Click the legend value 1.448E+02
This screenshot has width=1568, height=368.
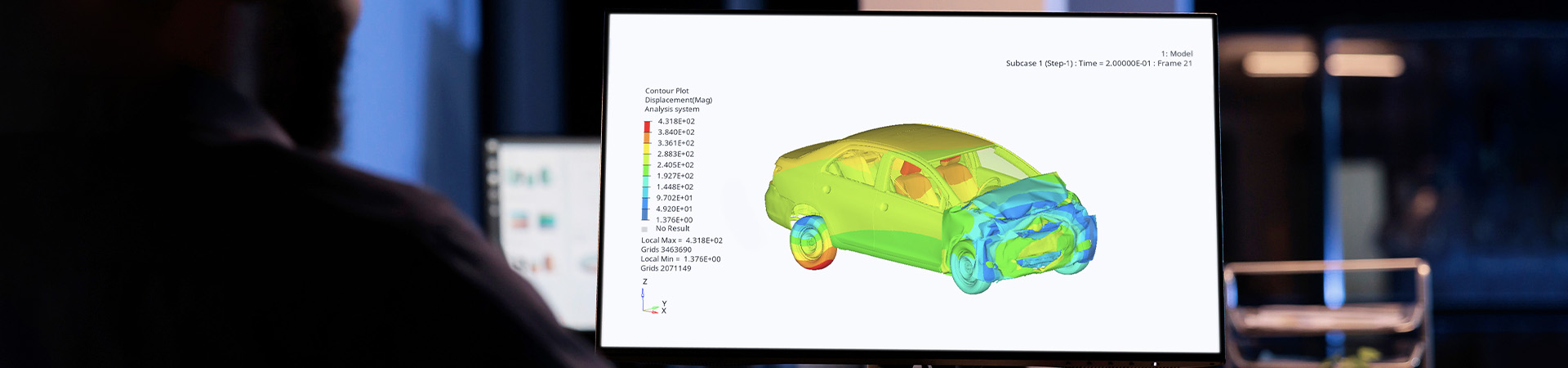click(675, 187)
